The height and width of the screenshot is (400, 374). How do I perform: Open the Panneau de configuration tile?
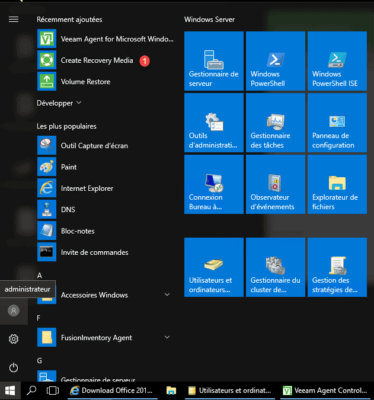337,123
